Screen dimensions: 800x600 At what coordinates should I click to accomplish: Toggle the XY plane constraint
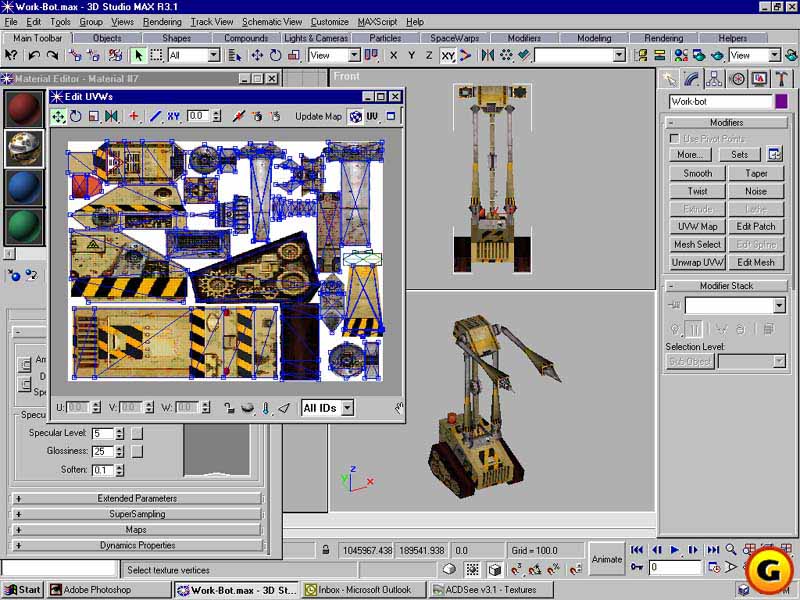click(447, 55)
